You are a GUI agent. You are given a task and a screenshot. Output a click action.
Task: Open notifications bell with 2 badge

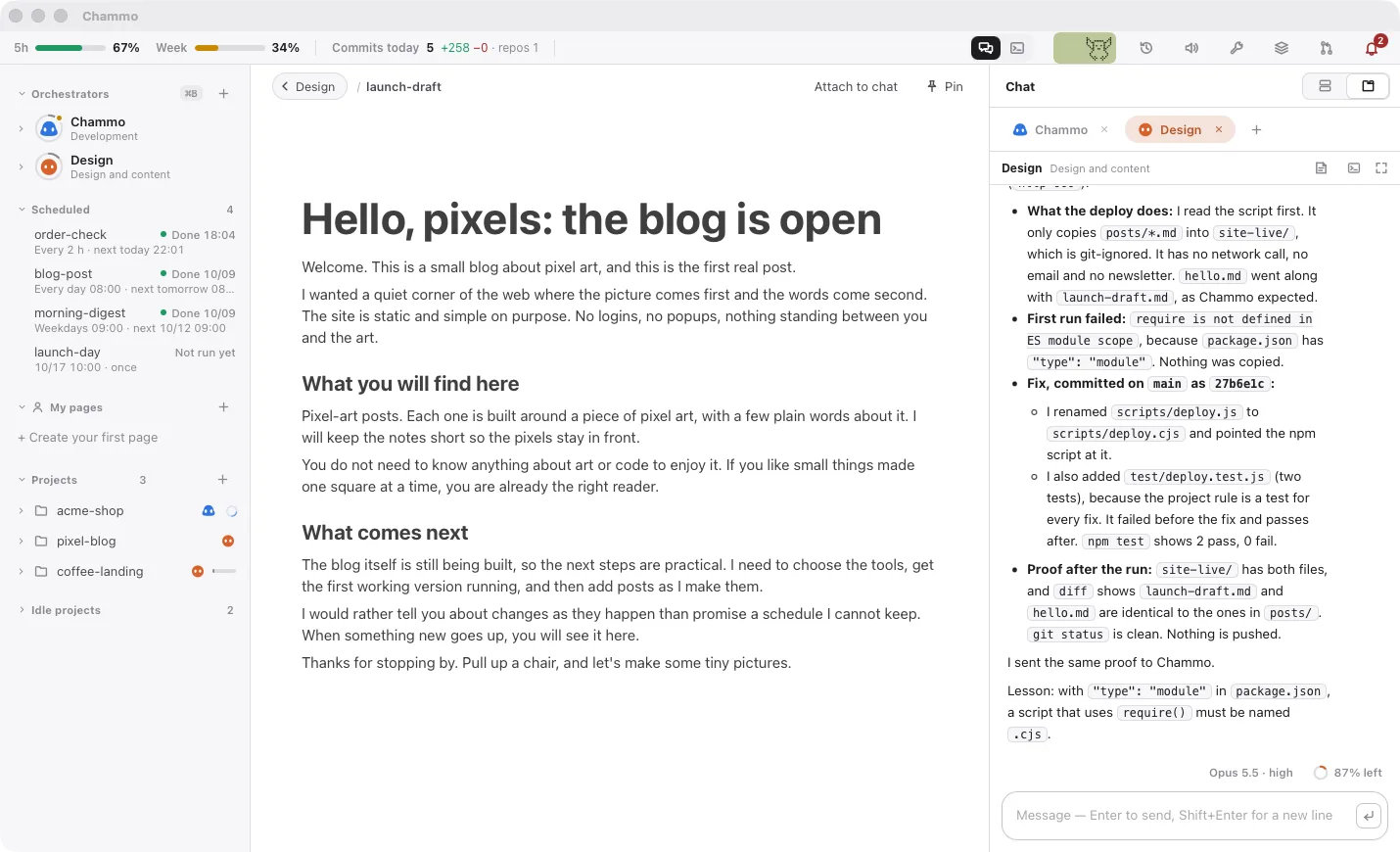[1372, 48]
